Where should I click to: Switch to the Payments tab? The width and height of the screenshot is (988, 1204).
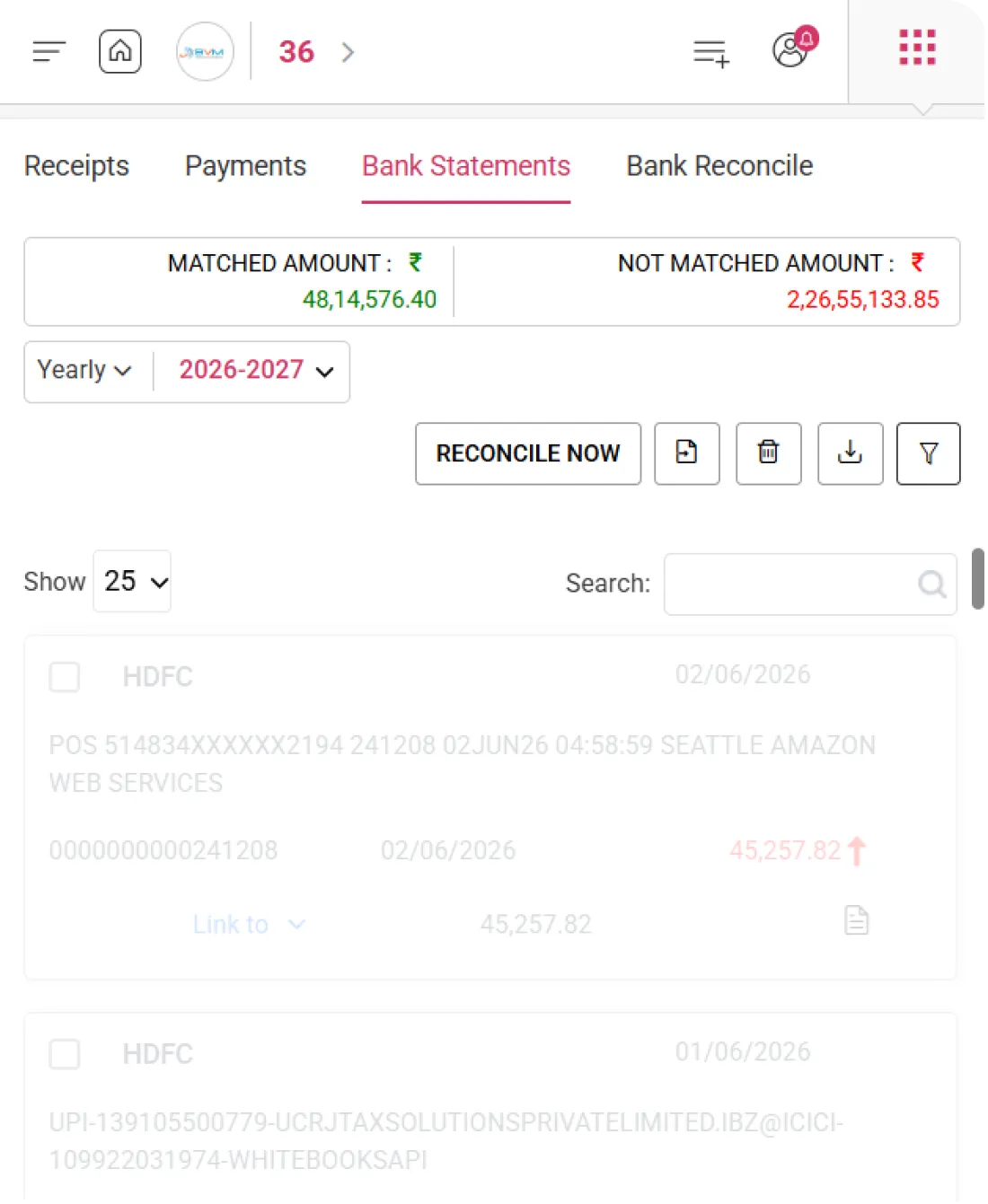(x=245, y=166)
